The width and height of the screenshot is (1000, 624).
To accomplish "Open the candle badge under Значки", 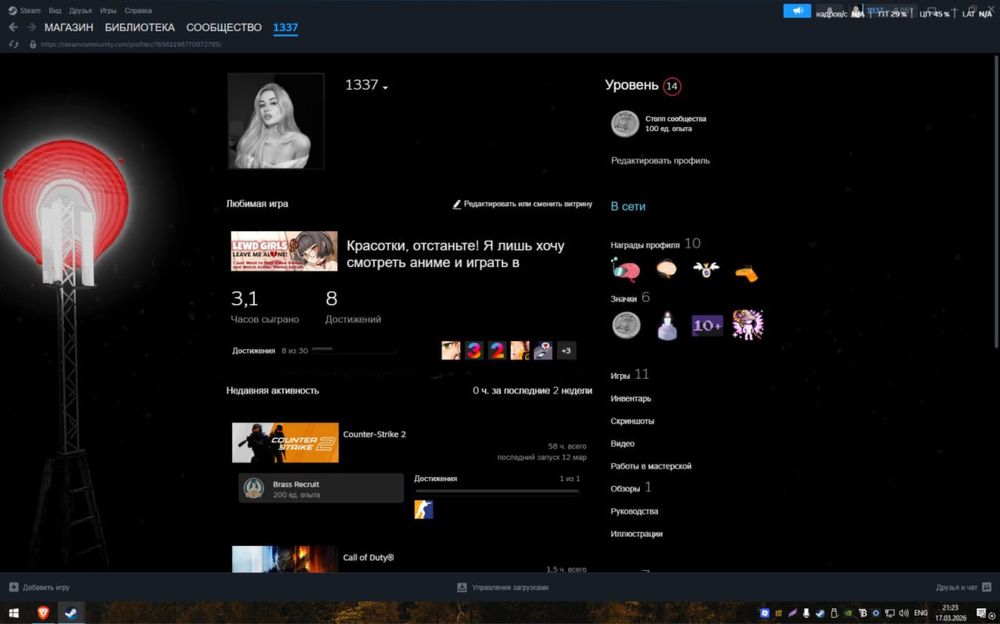I will click(x=667, y=325).
